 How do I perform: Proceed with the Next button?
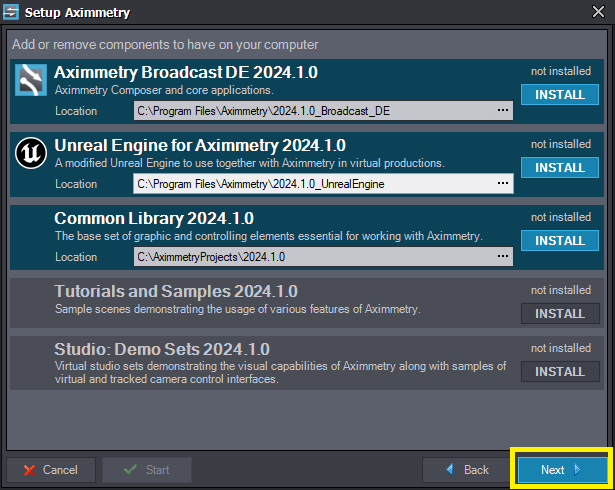point(561,469)
